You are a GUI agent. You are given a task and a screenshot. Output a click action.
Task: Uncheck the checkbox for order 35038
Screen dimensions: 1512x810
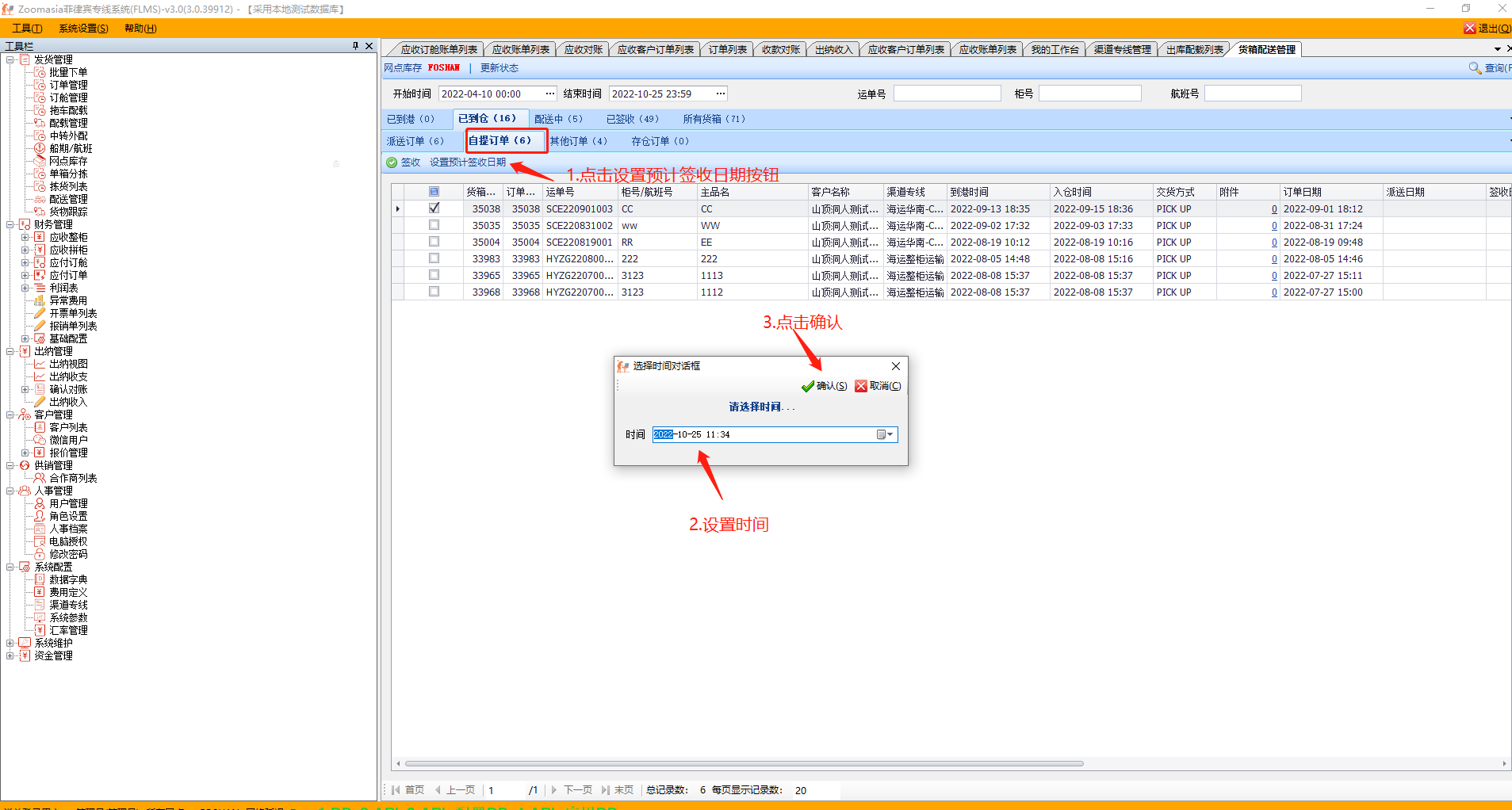(x=434, y=208)
